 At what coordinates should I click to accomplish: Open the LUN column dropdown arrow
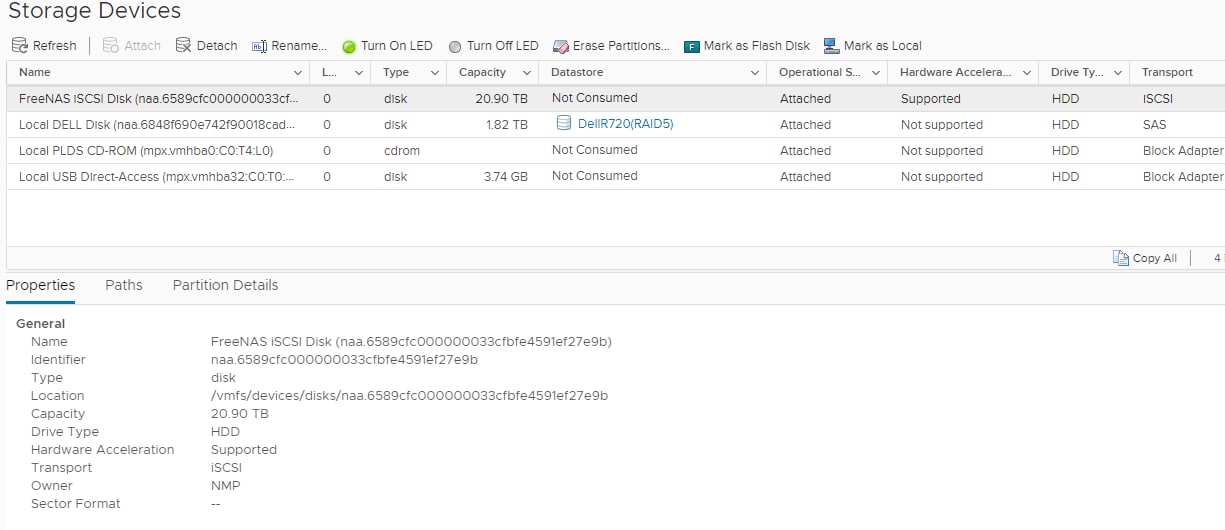click(x=358, y=73)
